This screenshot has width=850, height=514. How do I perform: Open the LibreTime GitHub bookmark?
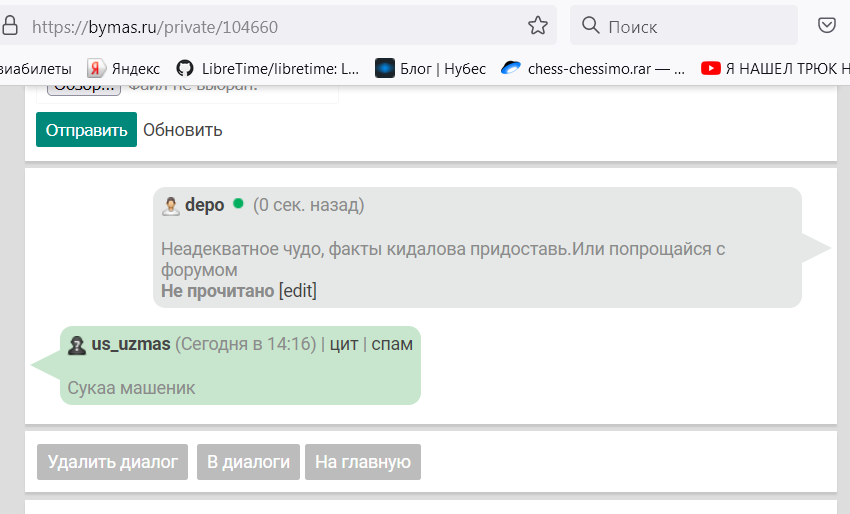[267, 69]
